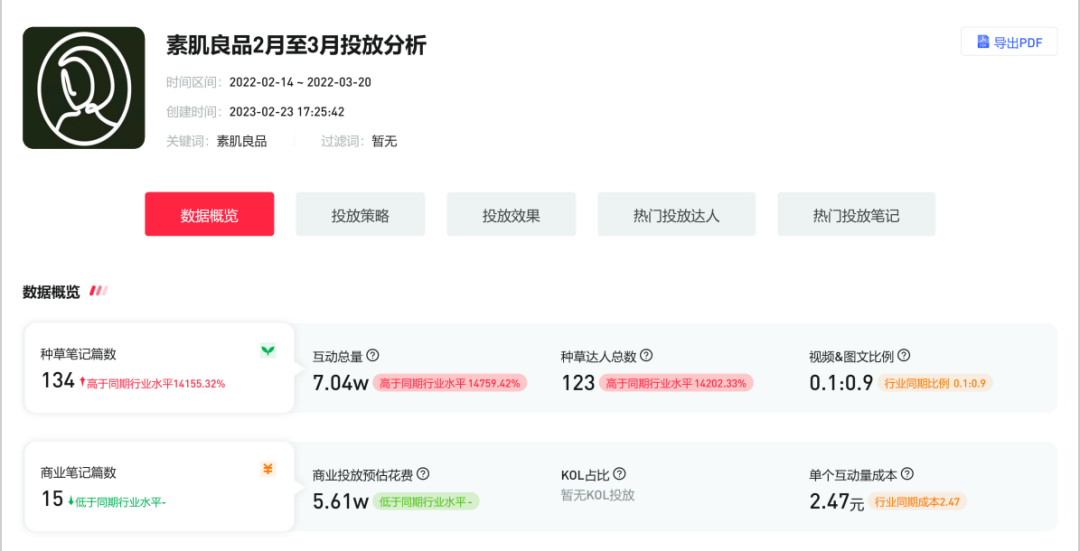1080x551 pixels.
Task: Click the orange yen icon in 商业笔记篇数 card
Action: (268, 469)
